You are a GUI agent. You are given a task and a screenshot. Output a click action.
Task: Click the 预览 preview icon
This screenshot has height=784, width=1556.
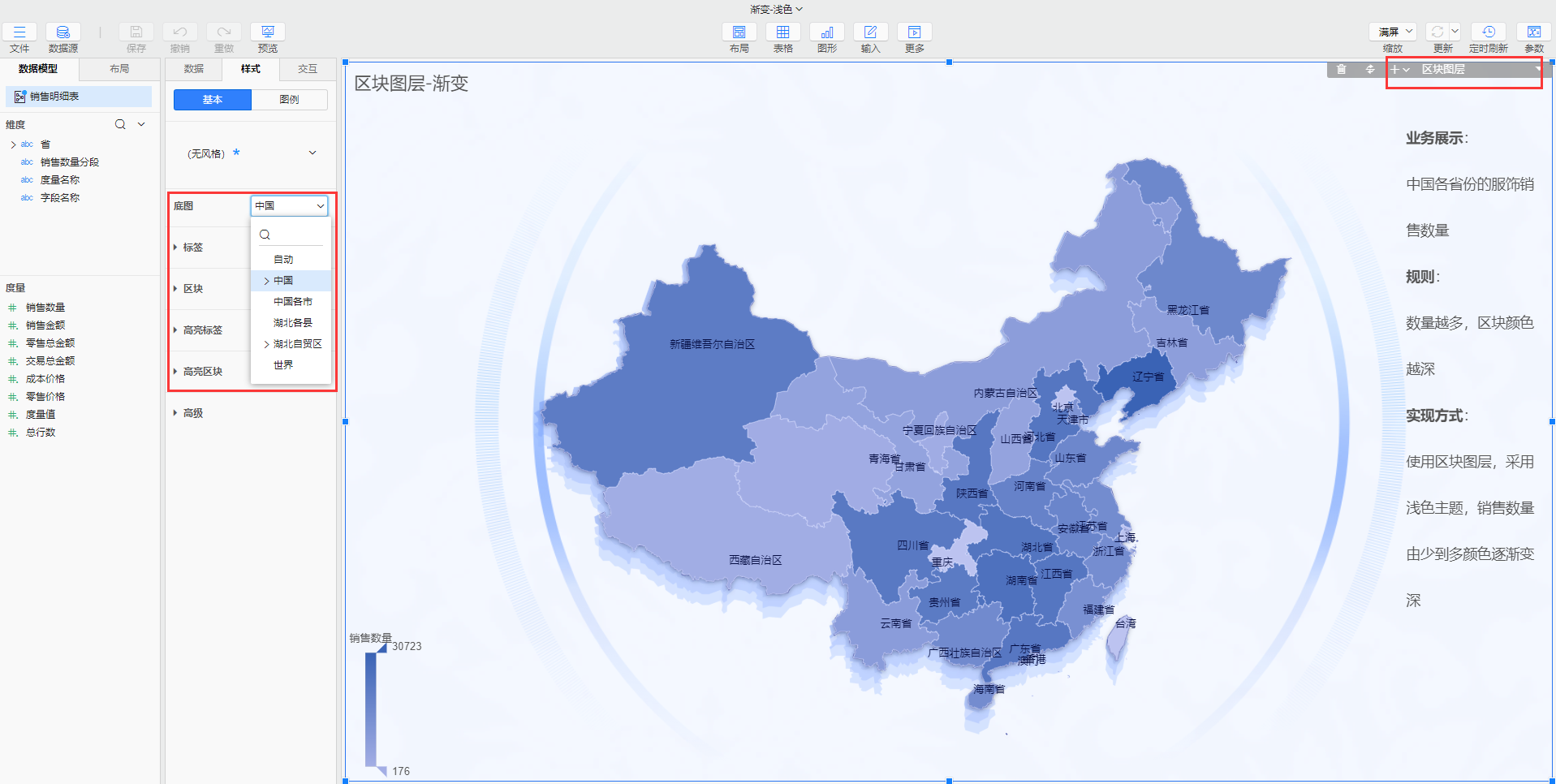[267, 32]
